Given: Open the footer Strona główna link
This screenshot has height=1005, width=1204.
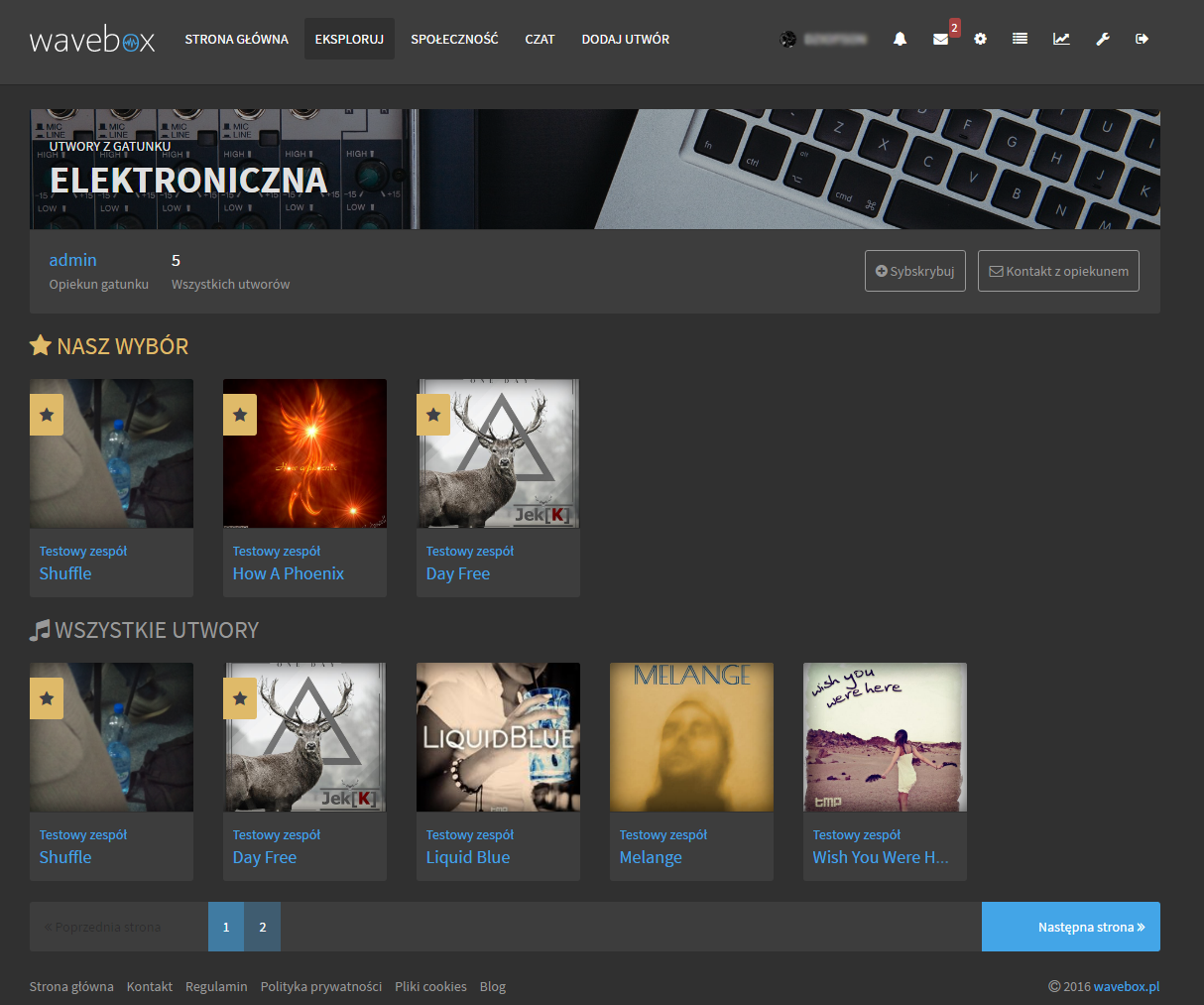Looking at the screenshot, I should 71,986.
